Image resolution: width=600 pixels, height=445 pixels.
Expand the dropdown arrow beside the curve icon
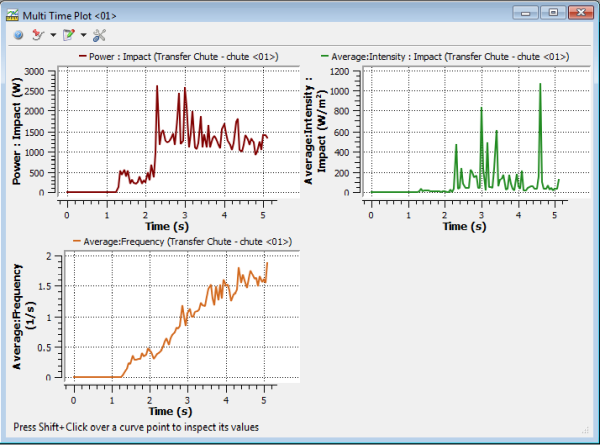tap(51, 35)
